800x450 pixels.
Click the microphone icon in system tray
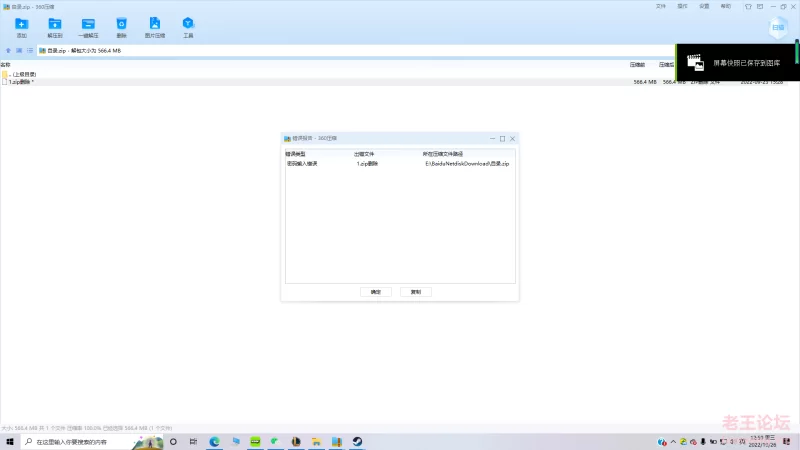tap(703, 442)
